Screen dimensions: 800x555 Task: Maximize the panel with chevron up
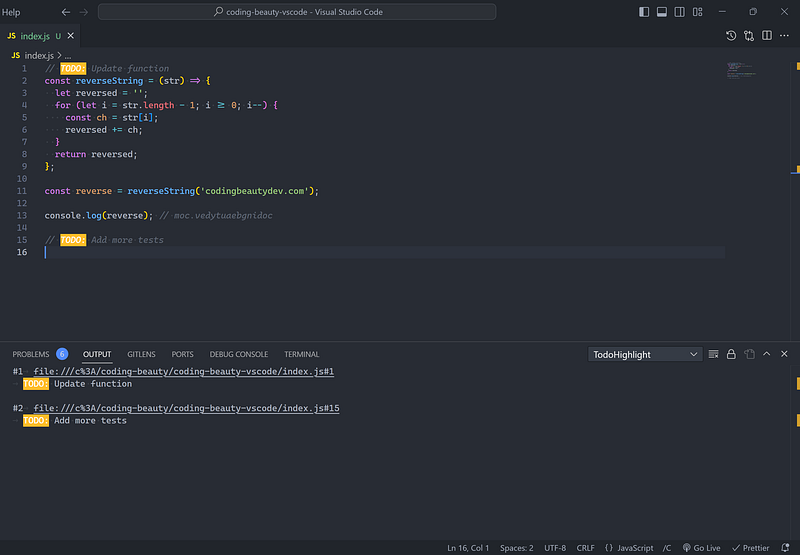[766, 354]
